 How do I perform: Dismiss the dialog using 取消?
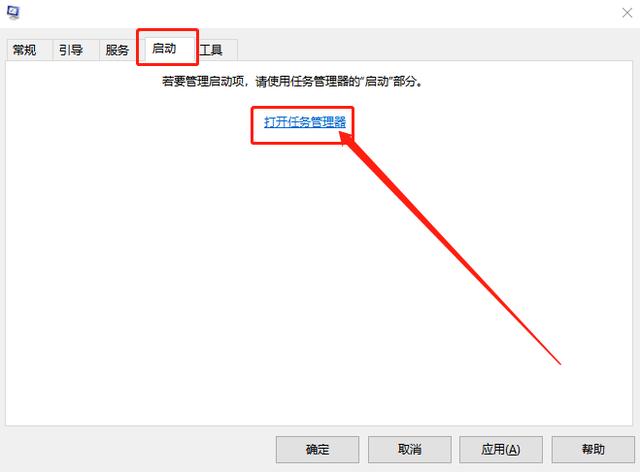[x=410, y=450]
